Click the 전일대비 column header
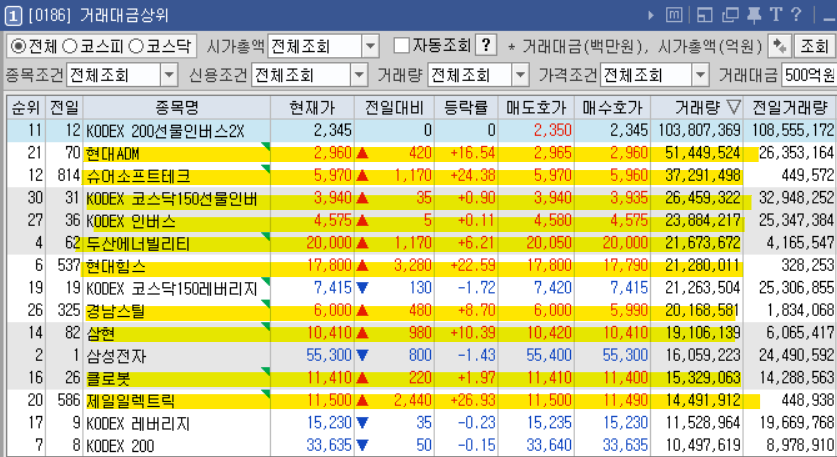This screenshot has width=837, height=457. pyautogui.click(x=394, y=107)
